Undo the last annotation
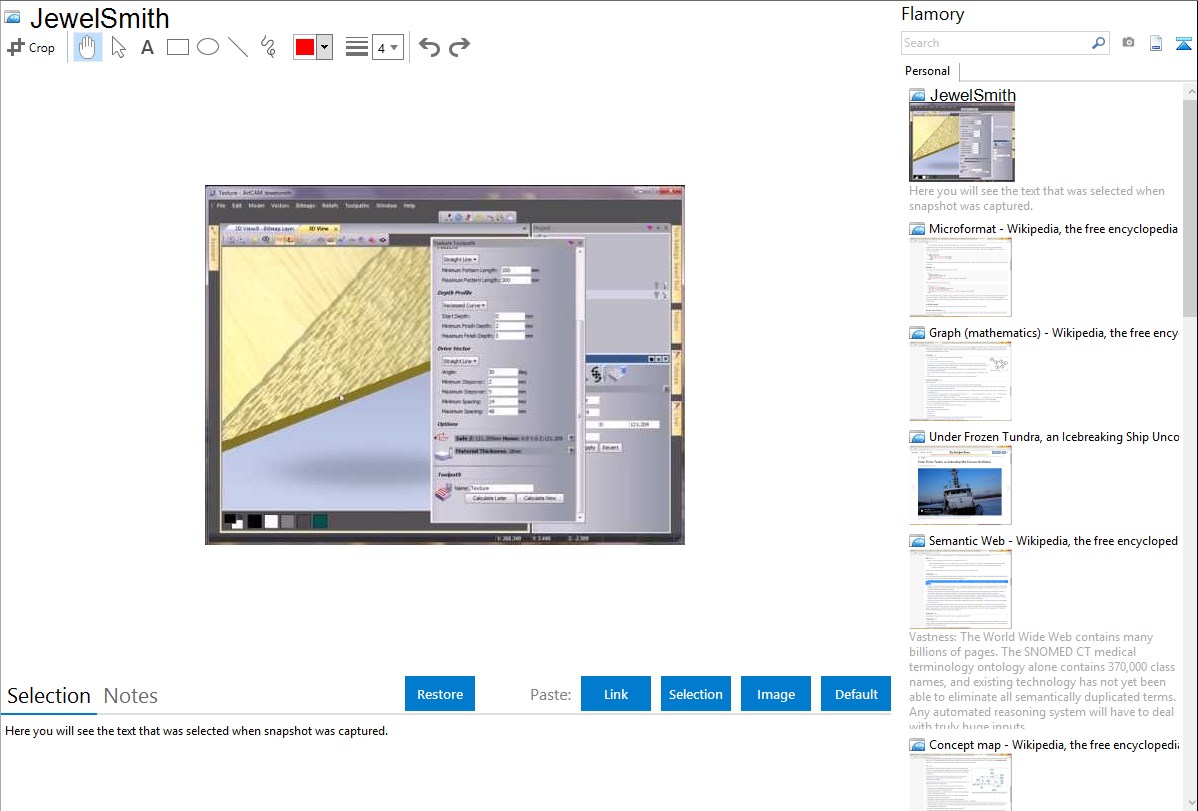 point(429,47)
